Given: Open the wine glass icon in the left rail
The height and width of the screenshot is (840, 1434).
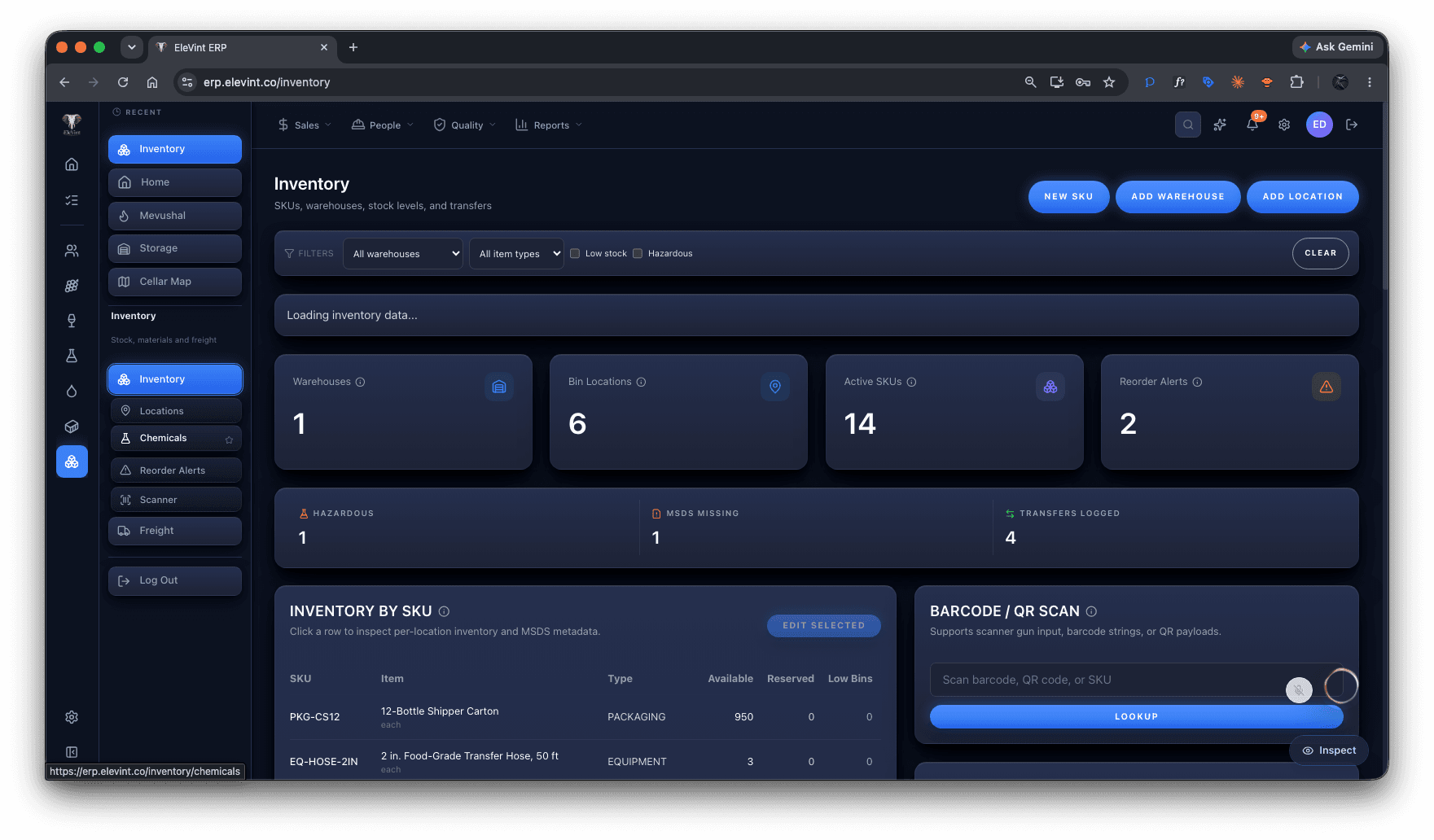Looking at the screenshot, I should [x=72, y=321].
